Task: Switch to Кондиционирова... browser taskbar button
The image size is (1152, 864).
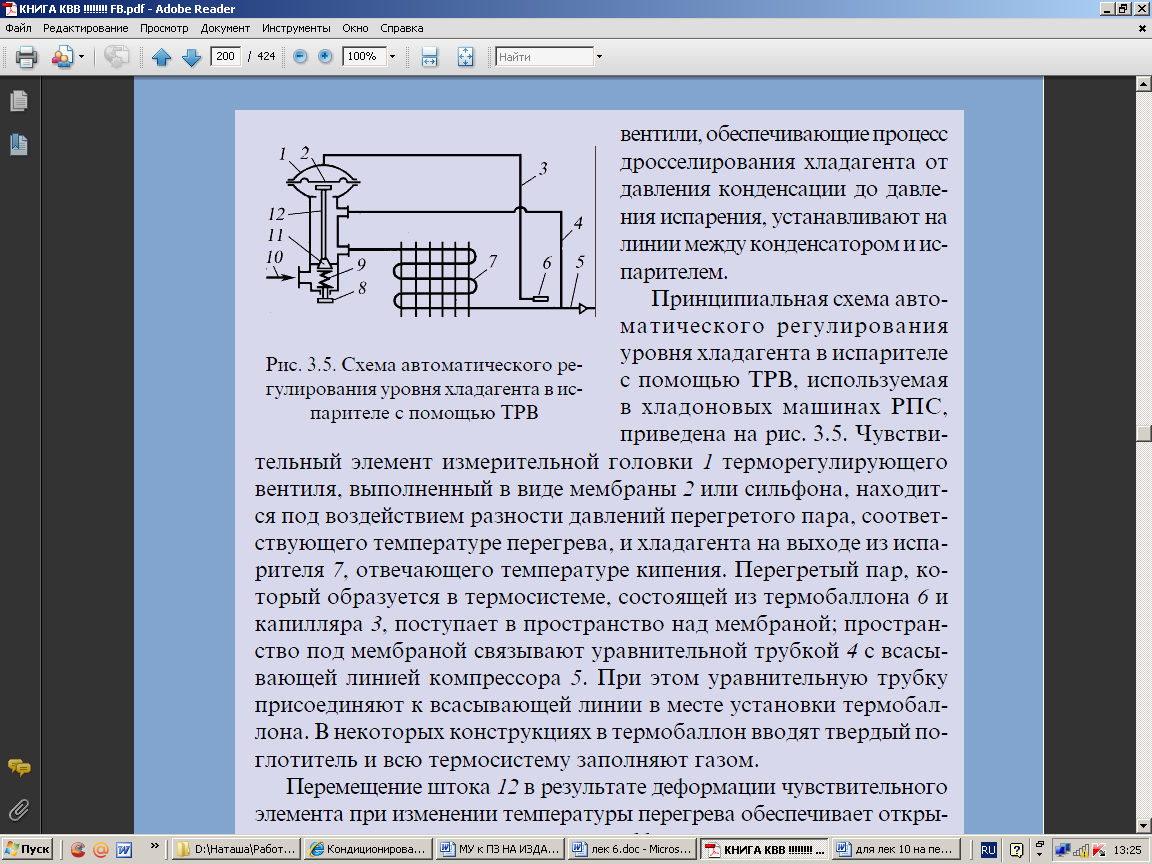Action: point(367,849)
